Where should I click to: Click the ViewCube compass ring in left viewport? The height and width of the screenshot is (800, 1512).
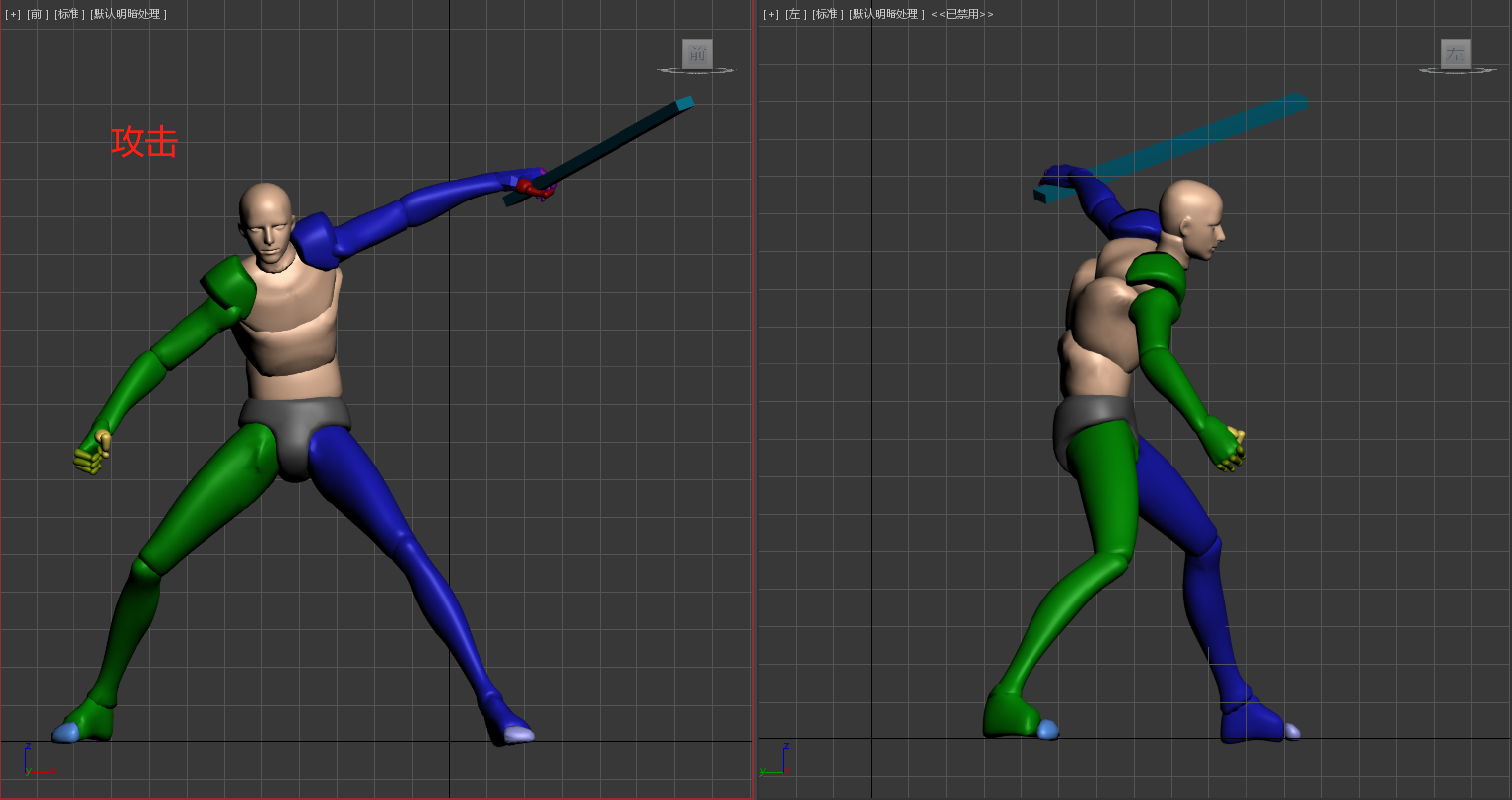pyautogui.click(x=1455, y=71)
